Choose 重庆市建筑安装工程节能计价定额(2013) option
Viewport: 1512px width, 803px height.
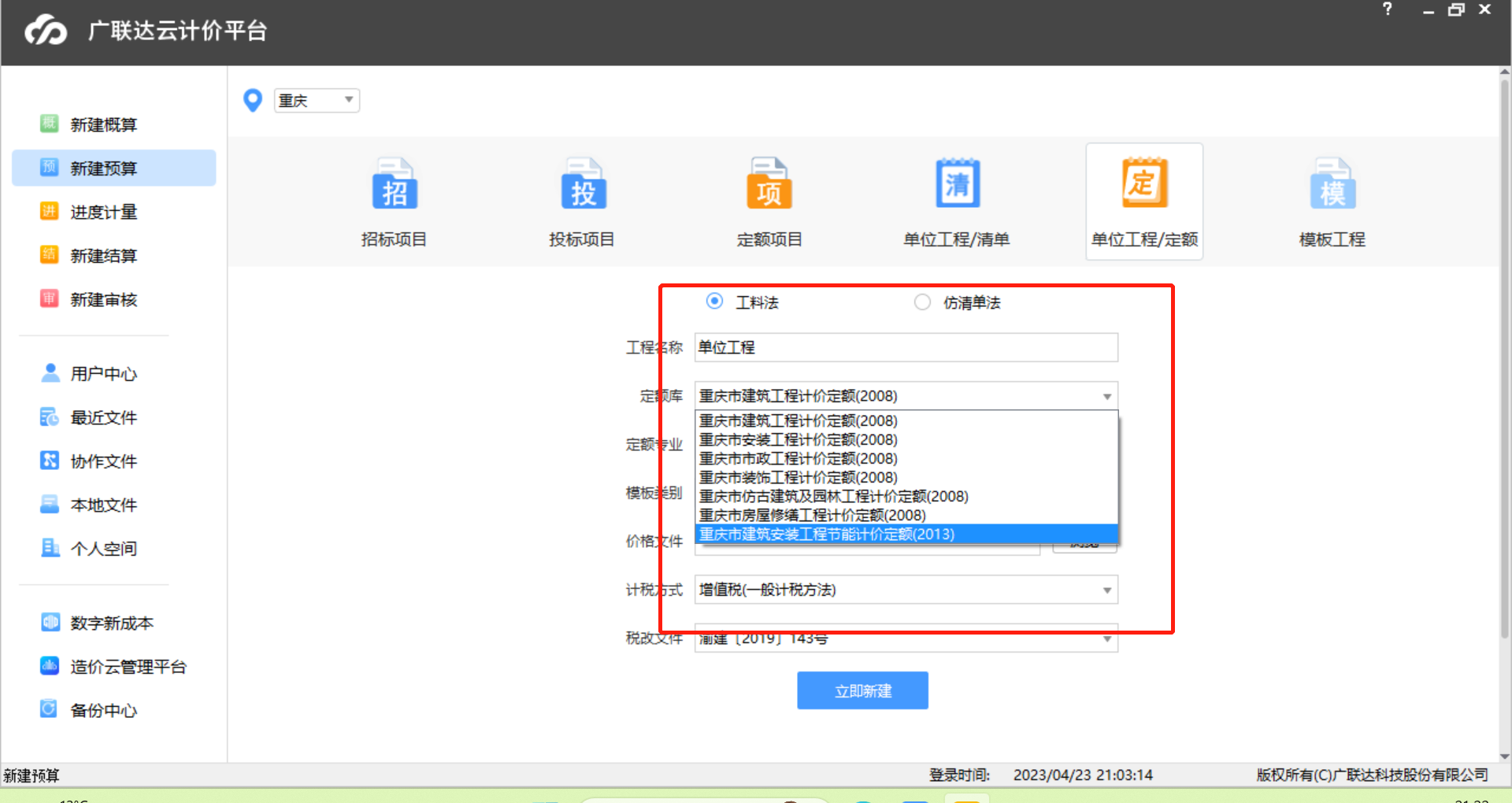click(x=906, y=535)
